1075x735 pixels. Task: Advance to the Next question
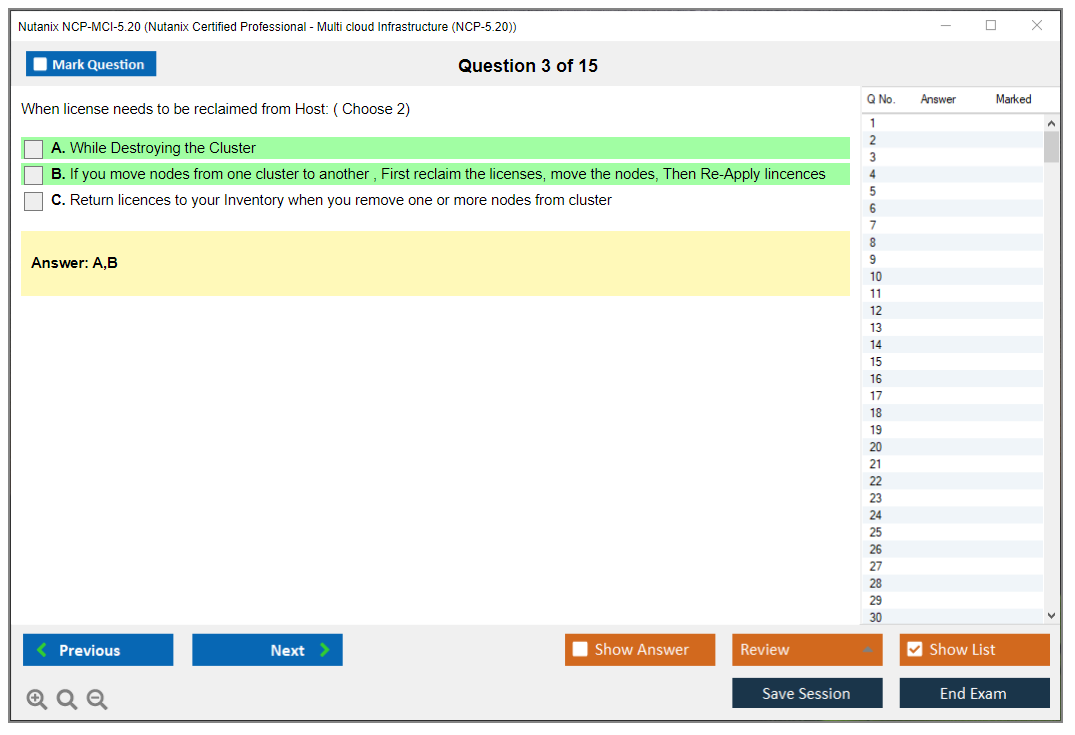[267, 650]
